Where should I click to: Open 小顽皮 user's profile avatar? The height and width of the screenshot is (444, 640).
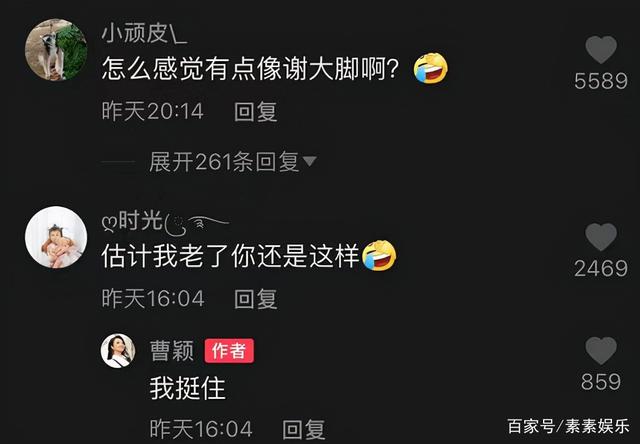pos(56,49)
